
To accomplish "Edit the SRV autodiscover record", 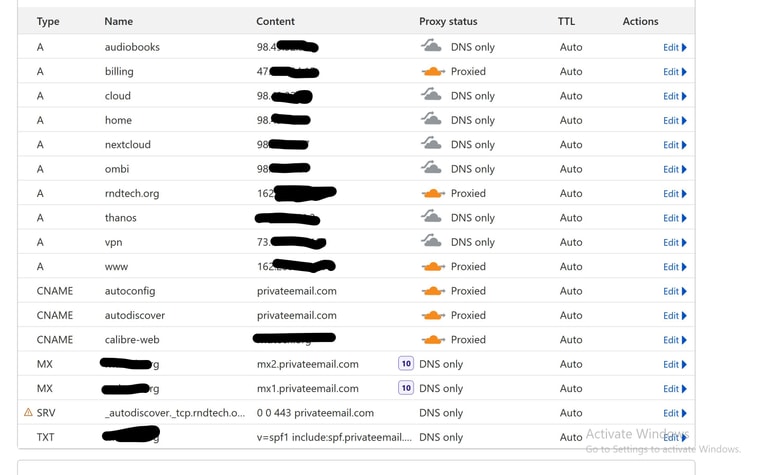I will pyautogui.click(x=675, y=413).
